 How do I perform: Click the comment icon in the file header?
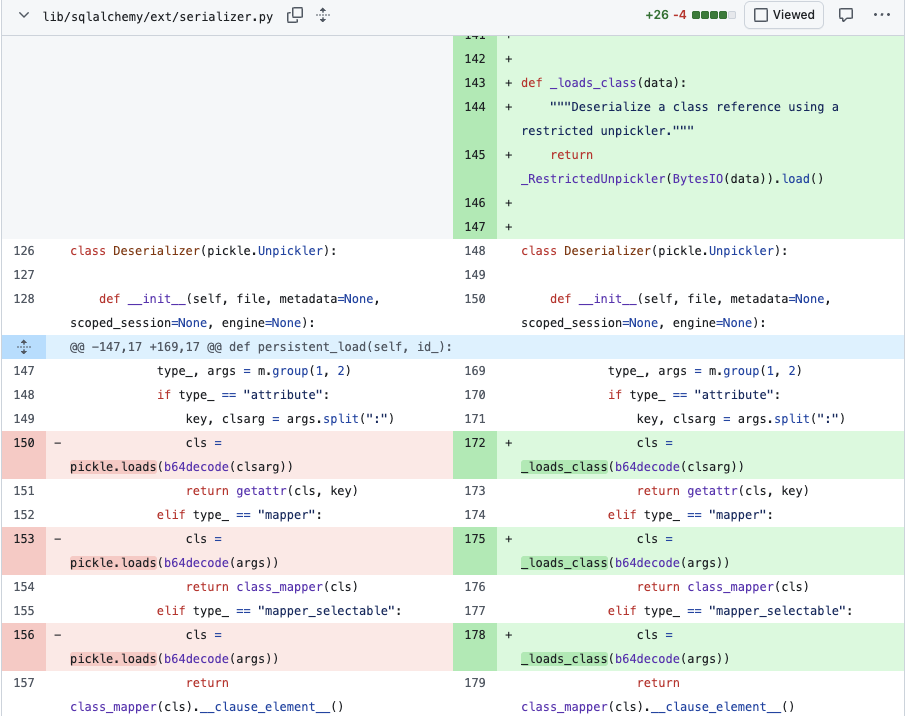point(848,15)
